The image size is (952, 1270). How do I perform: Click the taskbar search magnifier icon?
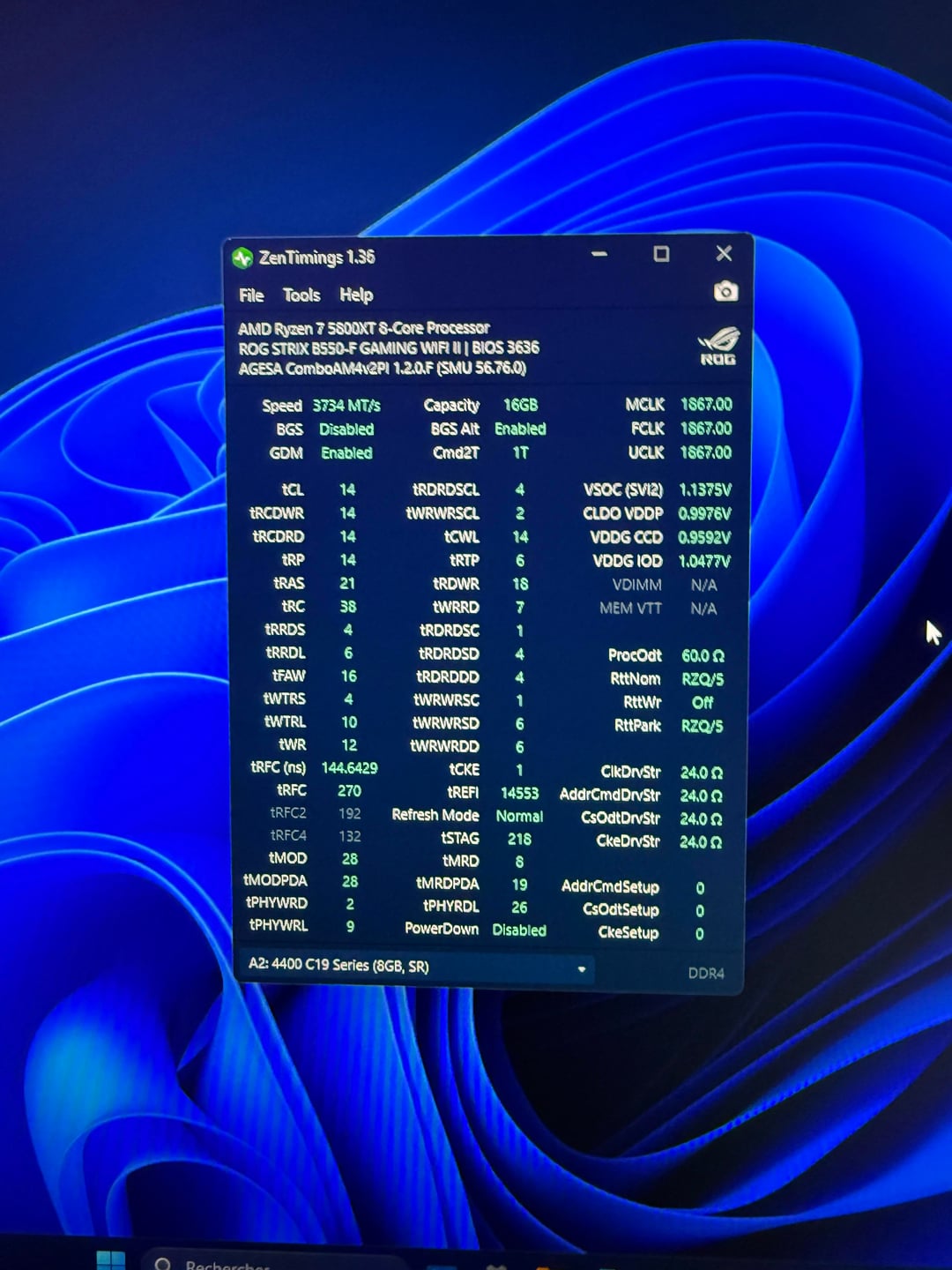tap(163, 1263)
